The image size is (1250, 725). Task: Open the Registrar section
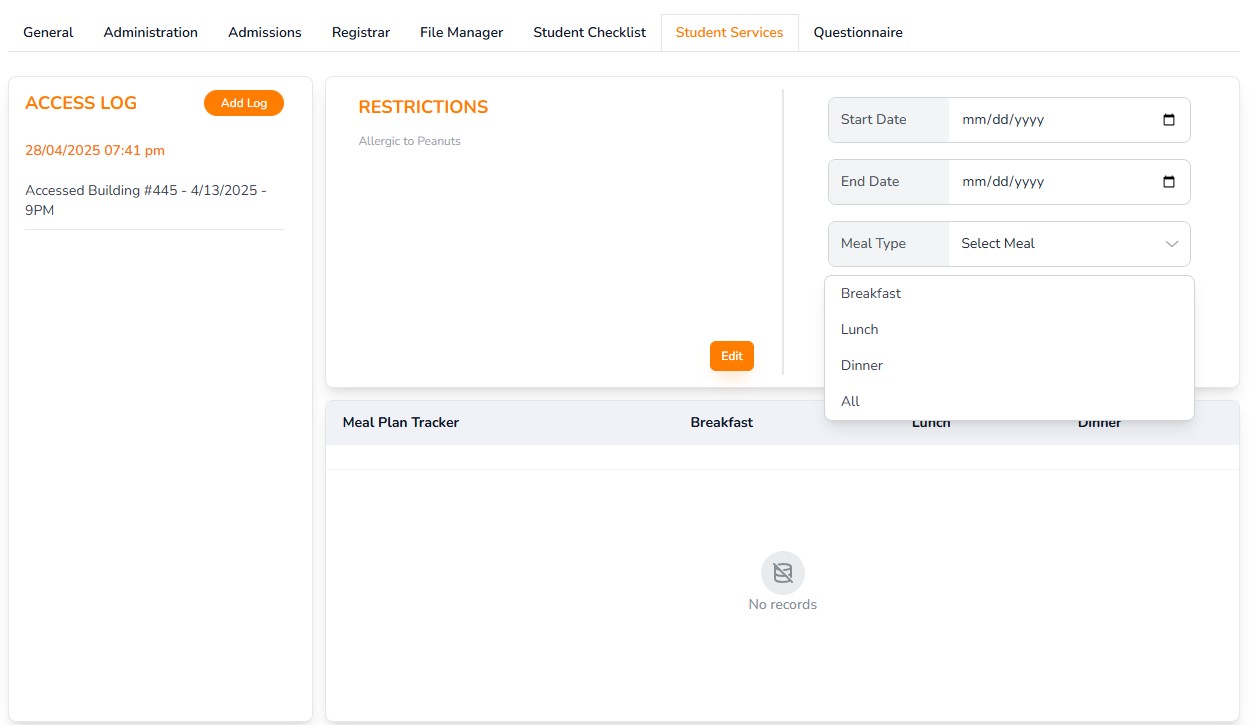click(360, 32)
